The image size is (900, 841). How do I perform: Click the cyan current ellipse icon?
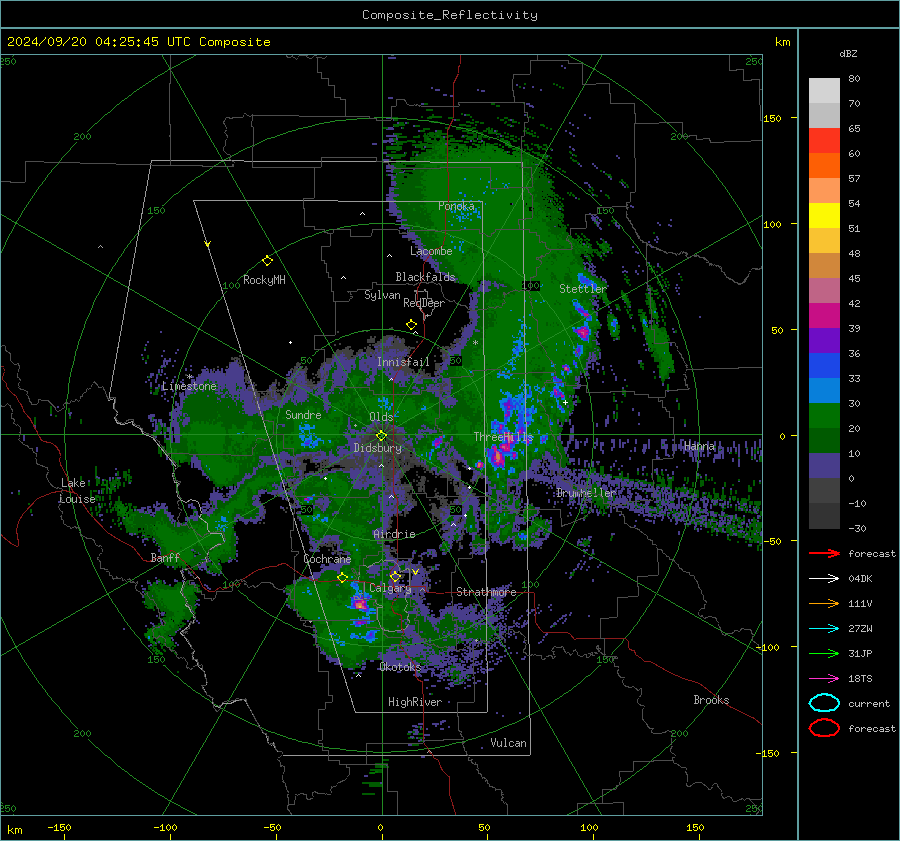coord(824,703)
